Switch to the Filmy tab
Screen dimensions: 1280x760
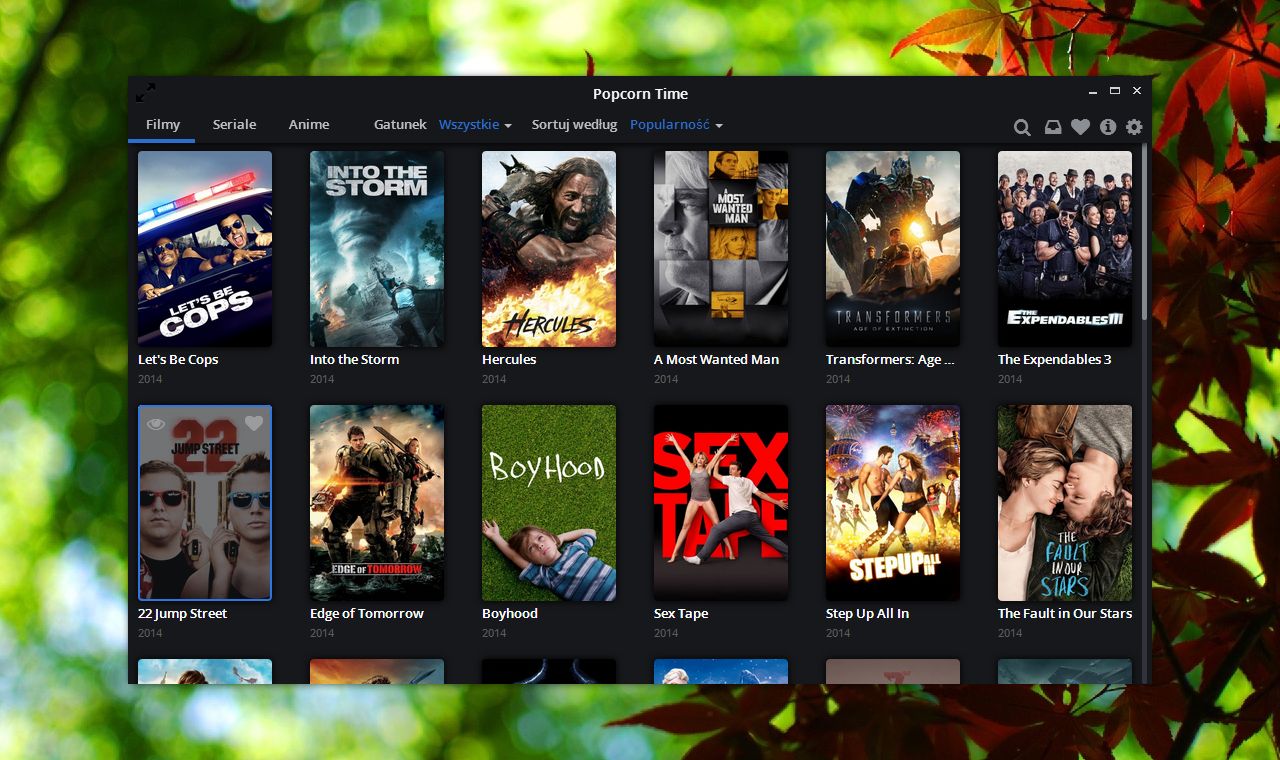163,125
